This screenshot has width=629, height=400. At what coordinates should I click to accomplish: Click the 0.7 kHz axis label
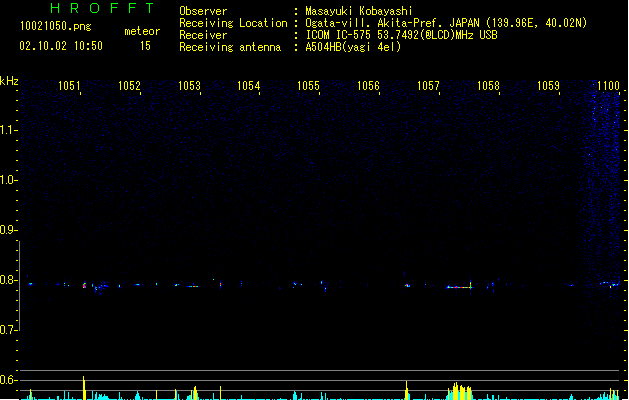point(8,330)
